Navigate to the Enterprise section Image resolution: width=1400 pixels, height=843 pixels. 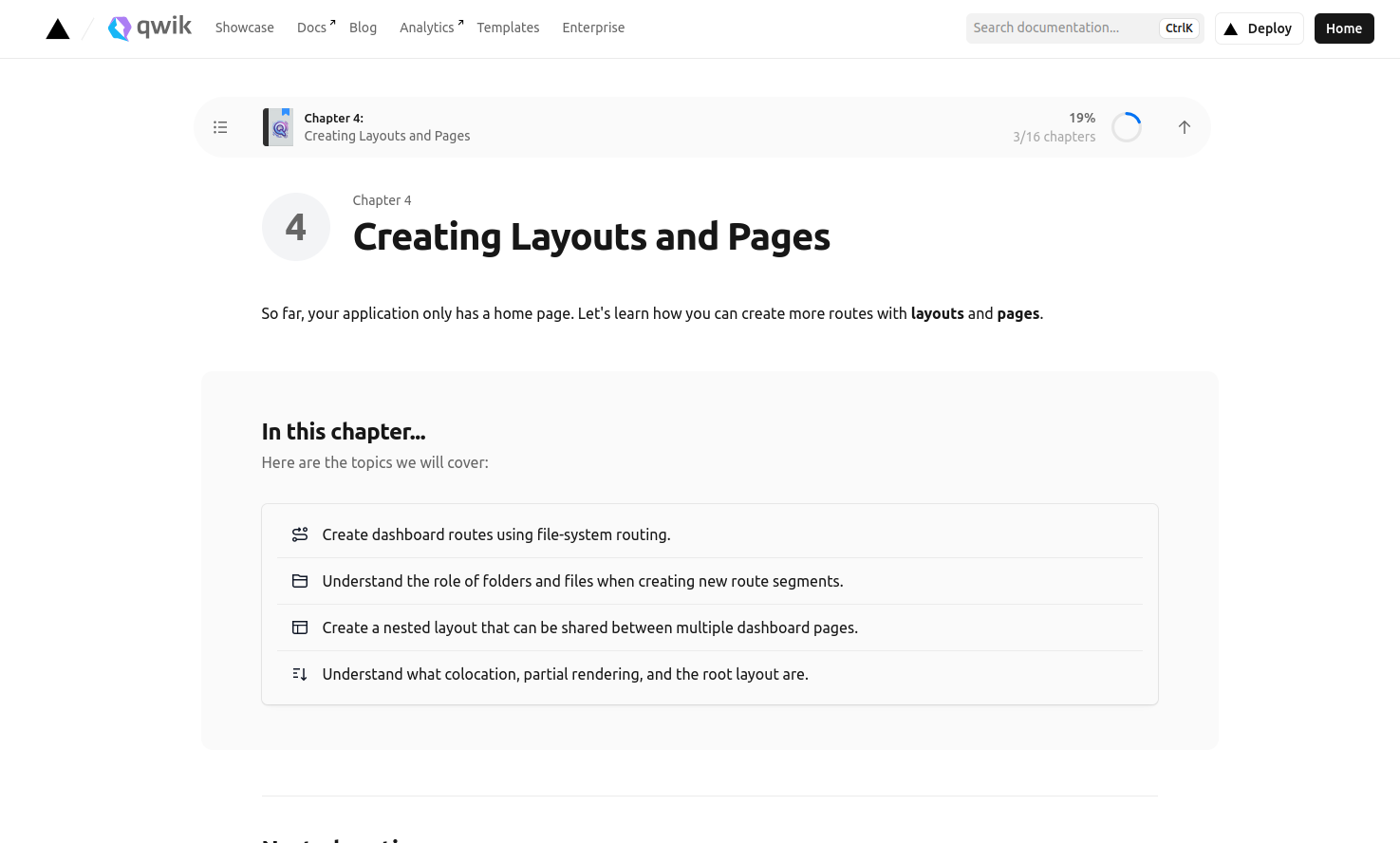point(593,28)
